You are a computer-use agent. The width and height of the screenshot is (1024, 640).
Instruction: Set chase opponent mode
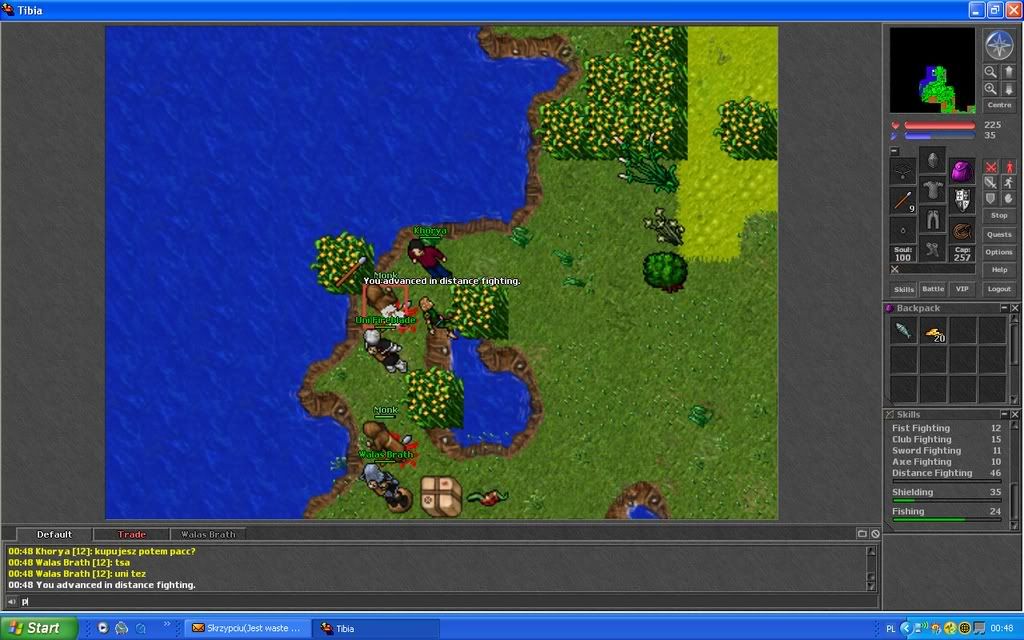pyautogui.click(x=1008, y=183)
